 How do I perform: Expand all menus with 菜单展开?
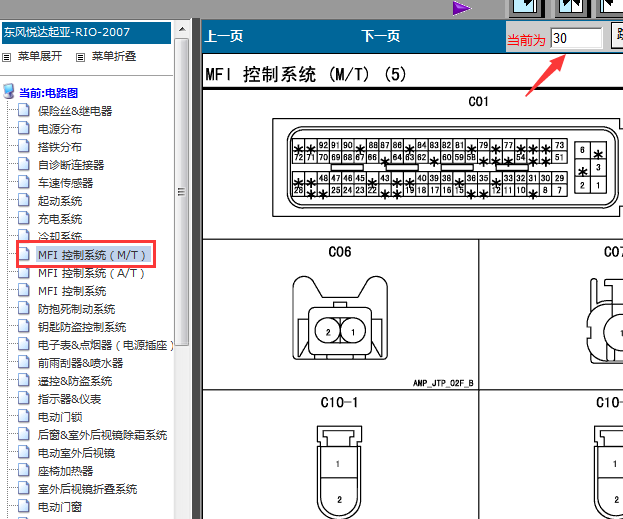coord(40,56)
